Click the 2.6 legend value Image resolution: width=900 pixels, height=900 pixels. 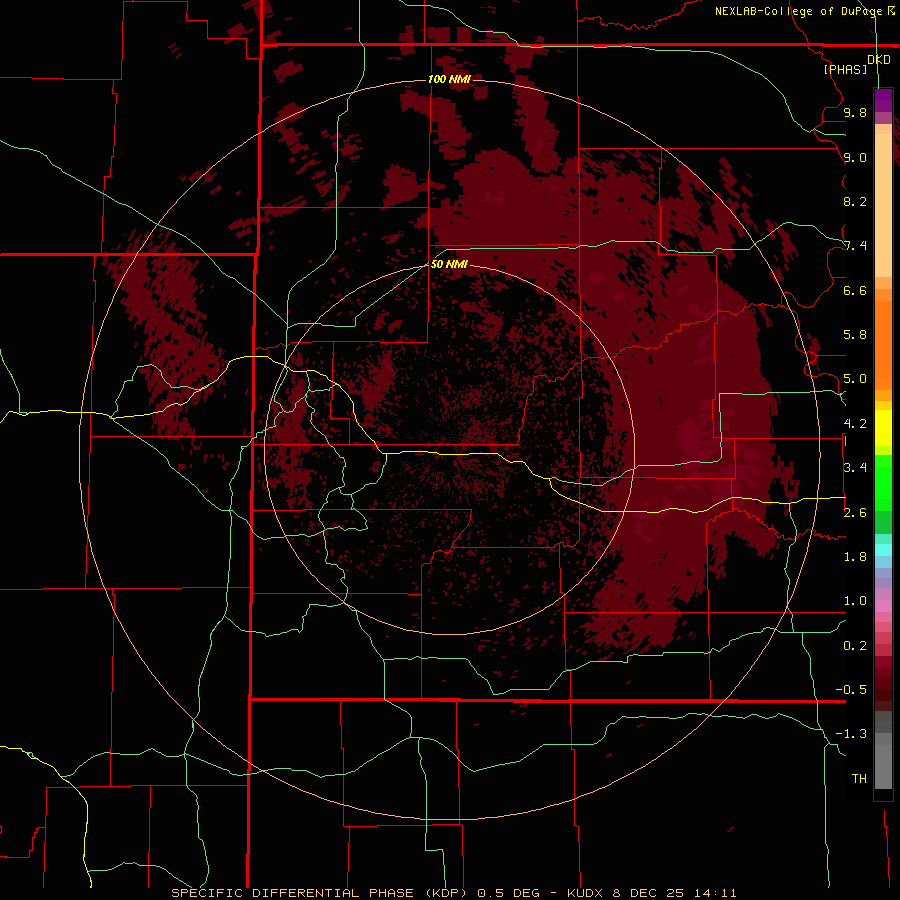[855, 513]
